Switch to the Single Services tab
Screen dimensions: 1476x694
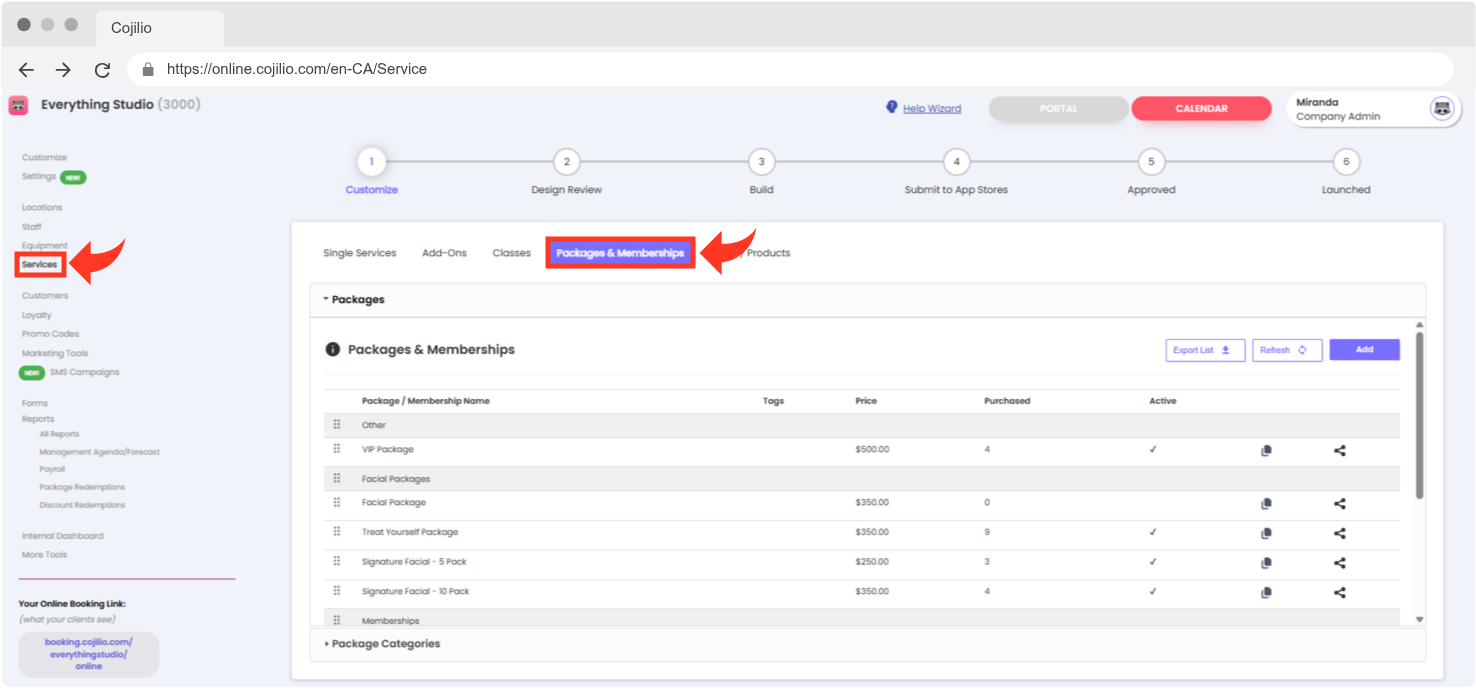[x=360, y=253]
